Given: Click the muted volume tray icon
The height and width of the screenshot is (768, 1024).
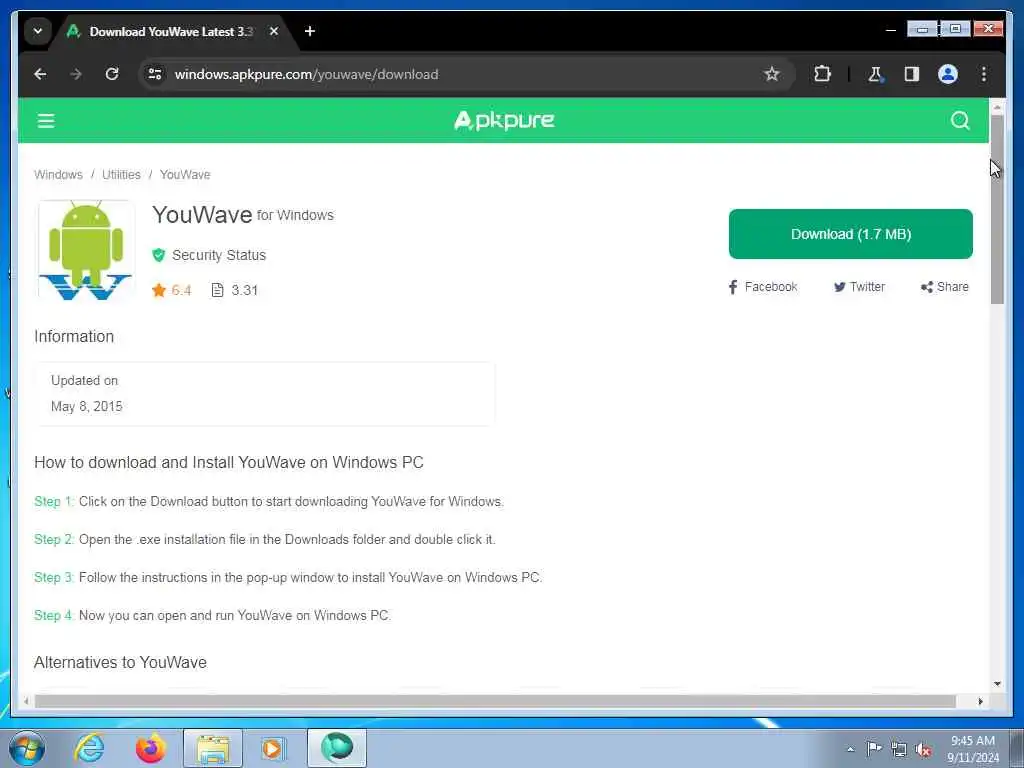Looking at the screenshot, I should (x=924, y=750).
